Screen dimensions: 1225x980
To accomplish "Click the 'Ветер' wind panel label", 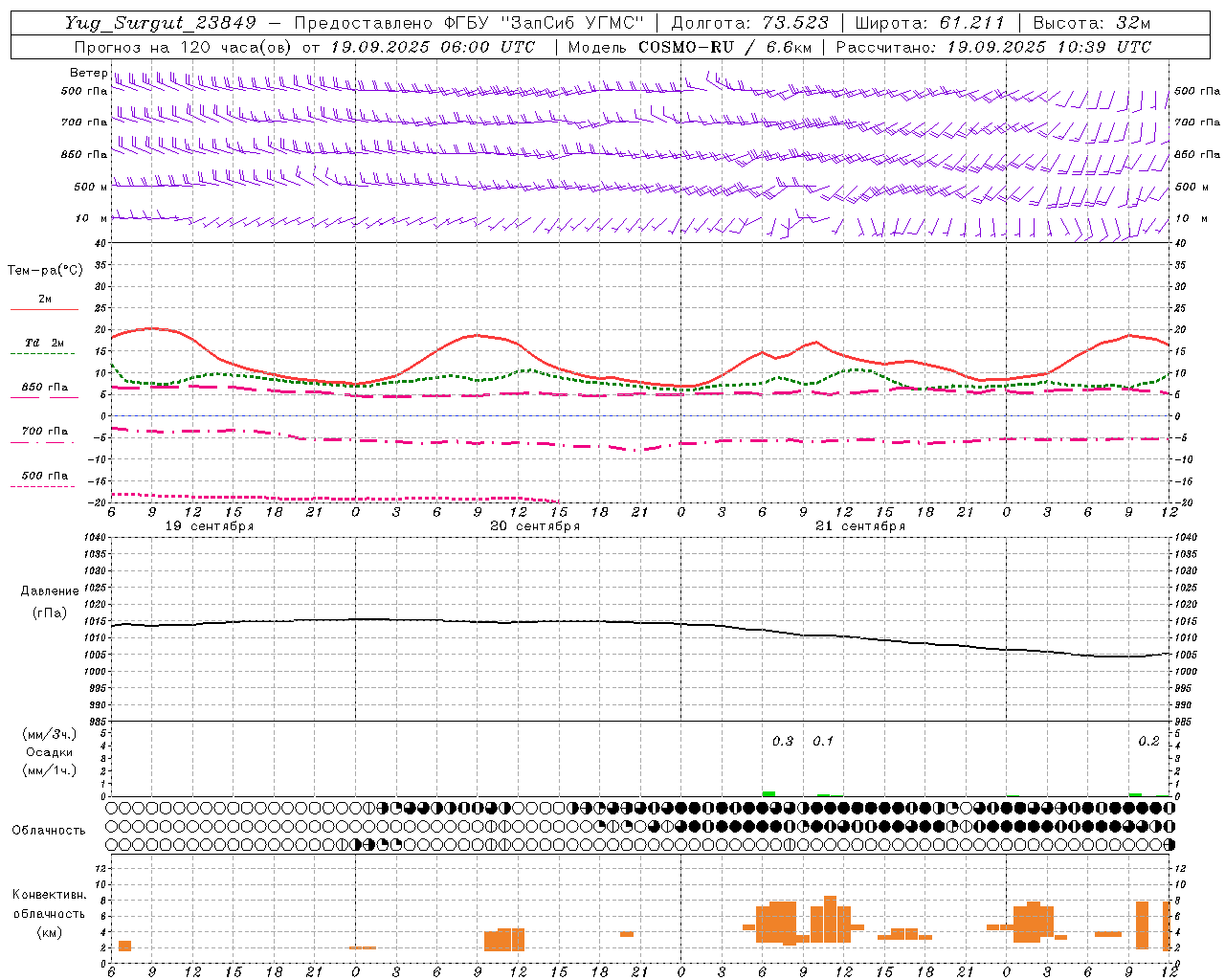I will click(x=89, y=73).
